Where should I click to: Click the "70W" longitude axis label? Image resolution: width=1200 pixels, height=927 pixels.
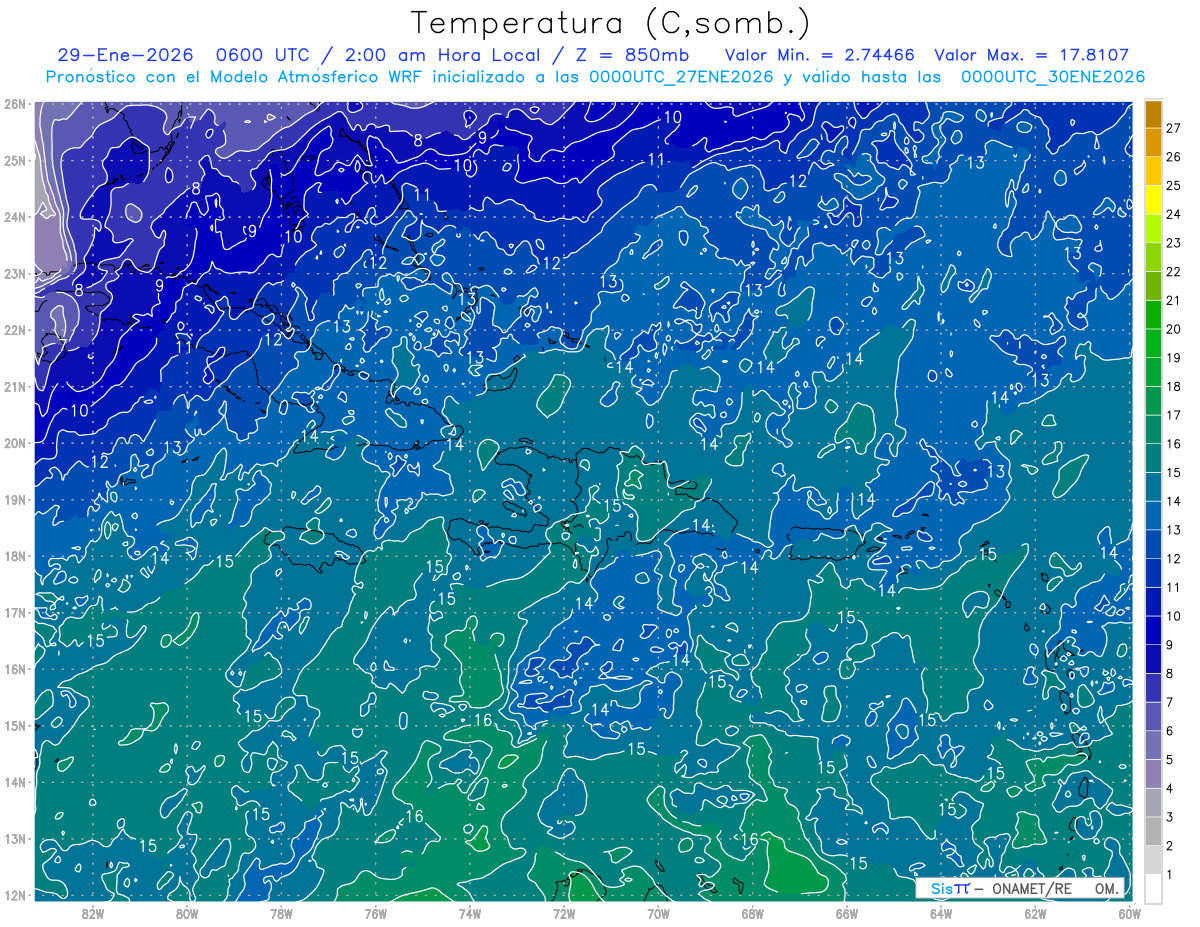(658, 912)
